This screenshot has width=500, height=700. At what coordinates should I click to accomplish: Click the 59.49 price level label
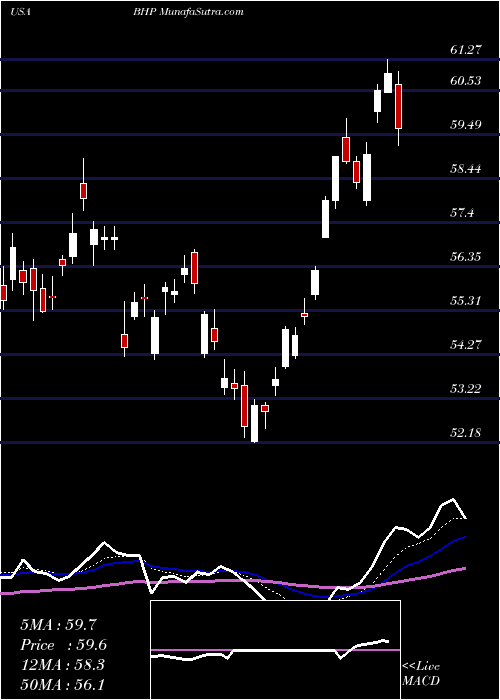pos(466,125)
